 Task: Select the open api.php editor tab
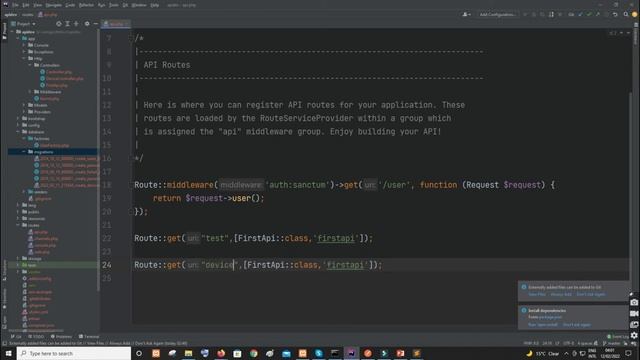pos(116,24)
